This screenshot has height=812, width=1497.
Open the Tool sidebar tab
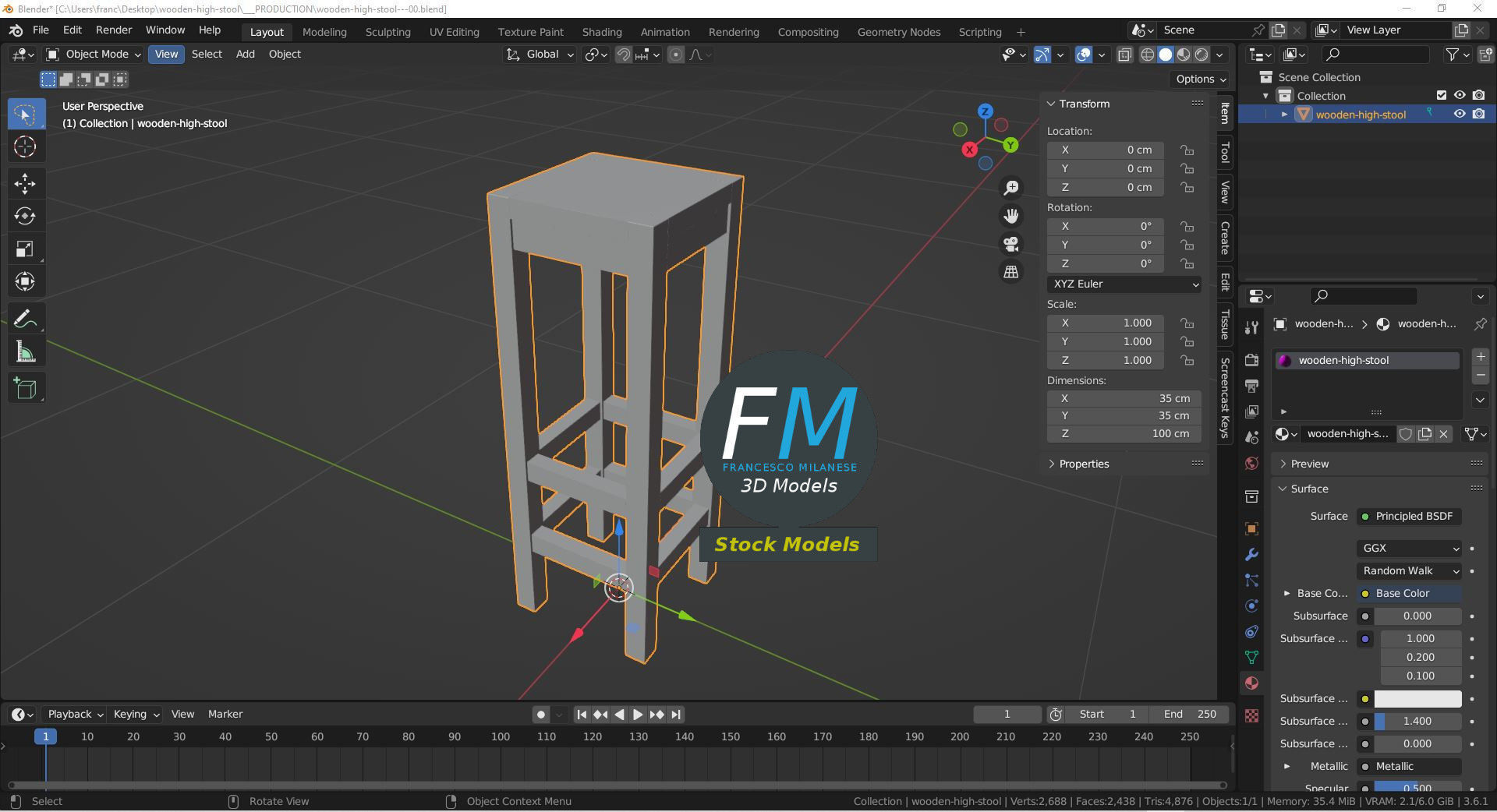(1225, 153)
